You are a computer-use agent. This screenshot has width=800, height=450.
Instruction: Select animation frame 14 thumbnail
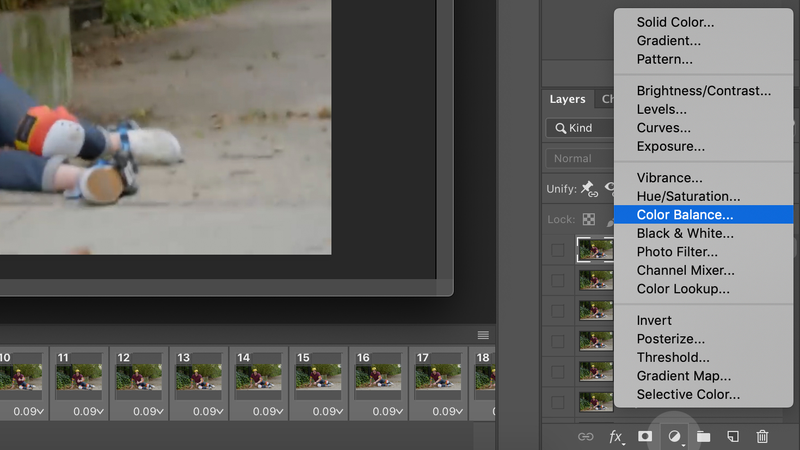(258, 377)
